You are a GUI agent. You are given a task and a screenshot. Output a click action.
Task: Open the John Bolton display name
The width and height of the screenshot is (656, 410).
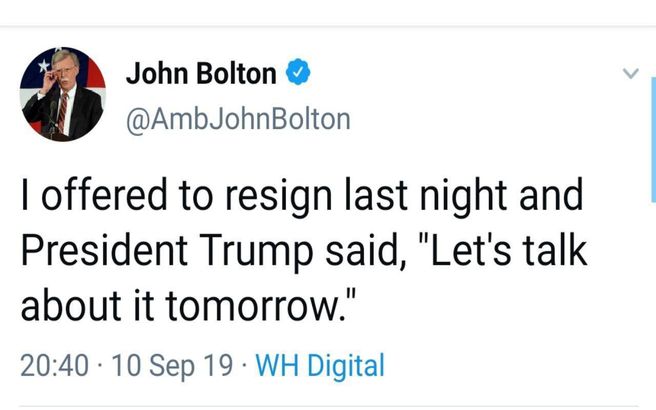point(201,73)
